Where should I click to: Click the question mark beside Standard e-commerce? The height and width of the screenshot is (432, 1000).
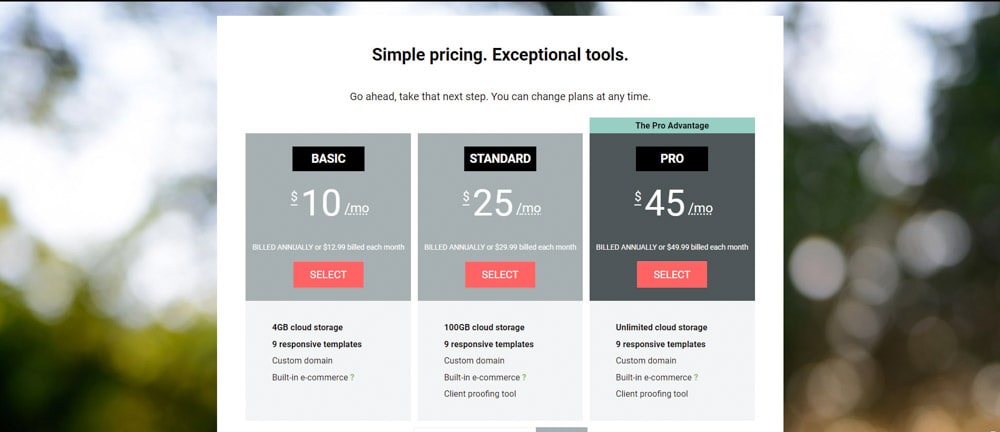tap(524, 377)
